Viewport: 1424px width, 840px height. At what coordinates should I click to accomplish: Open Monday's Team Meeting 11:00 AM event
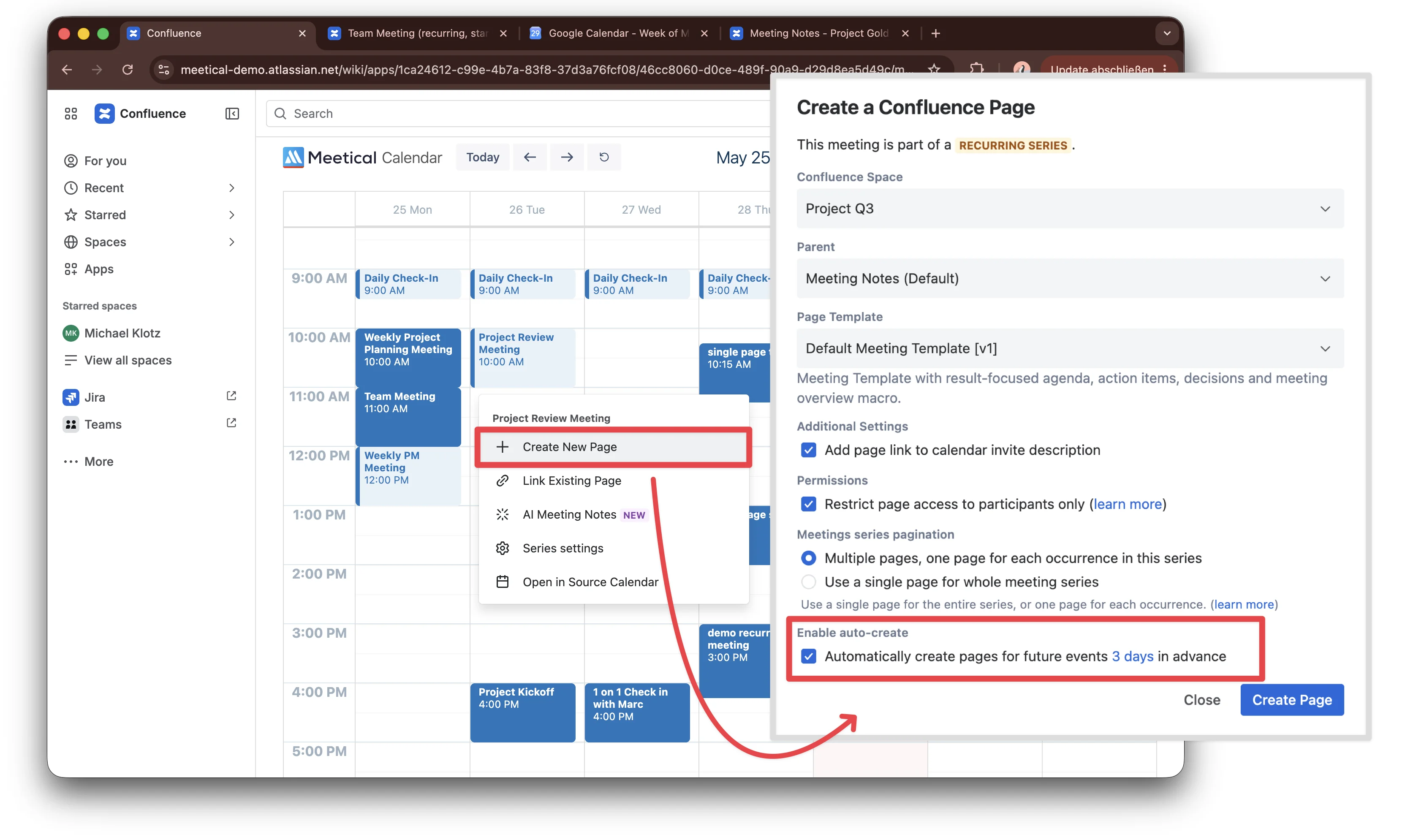408,416
